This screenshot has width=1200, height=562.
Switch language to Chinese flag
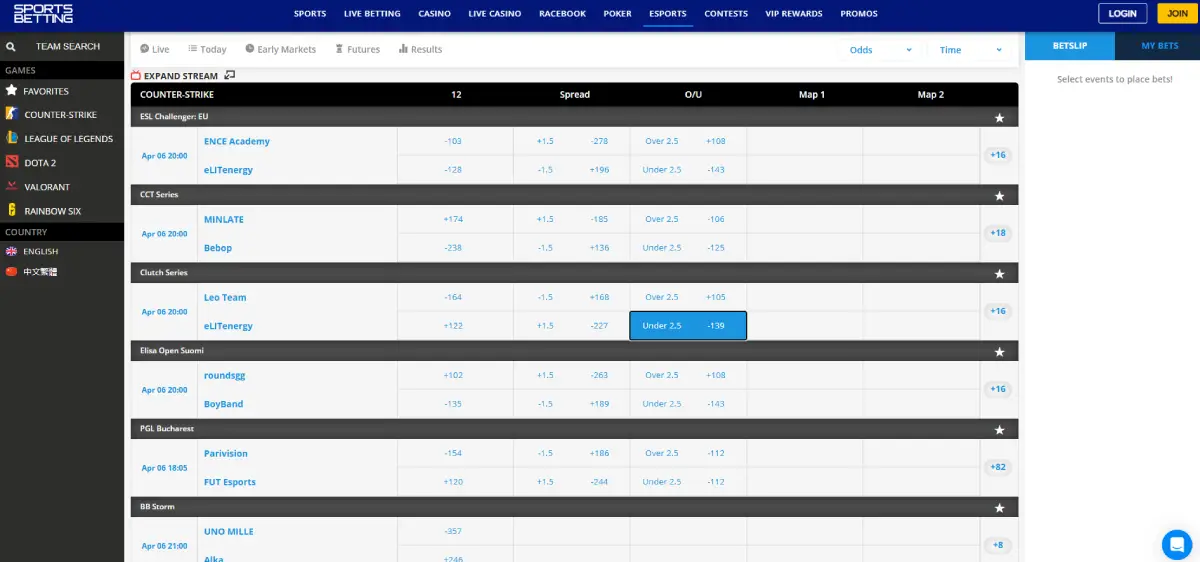pos(12,271)
